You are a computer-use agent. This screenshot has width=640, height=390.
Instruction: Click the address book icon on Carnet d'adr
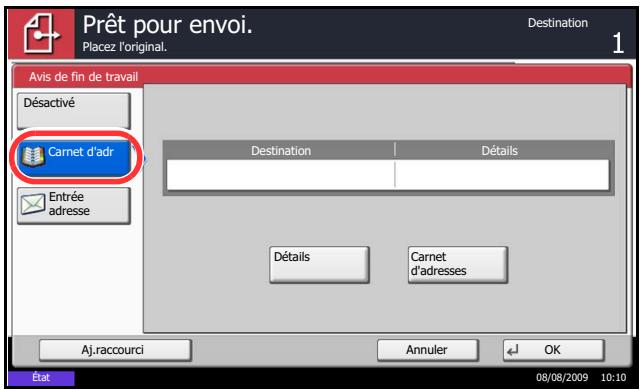coord(33,156)
